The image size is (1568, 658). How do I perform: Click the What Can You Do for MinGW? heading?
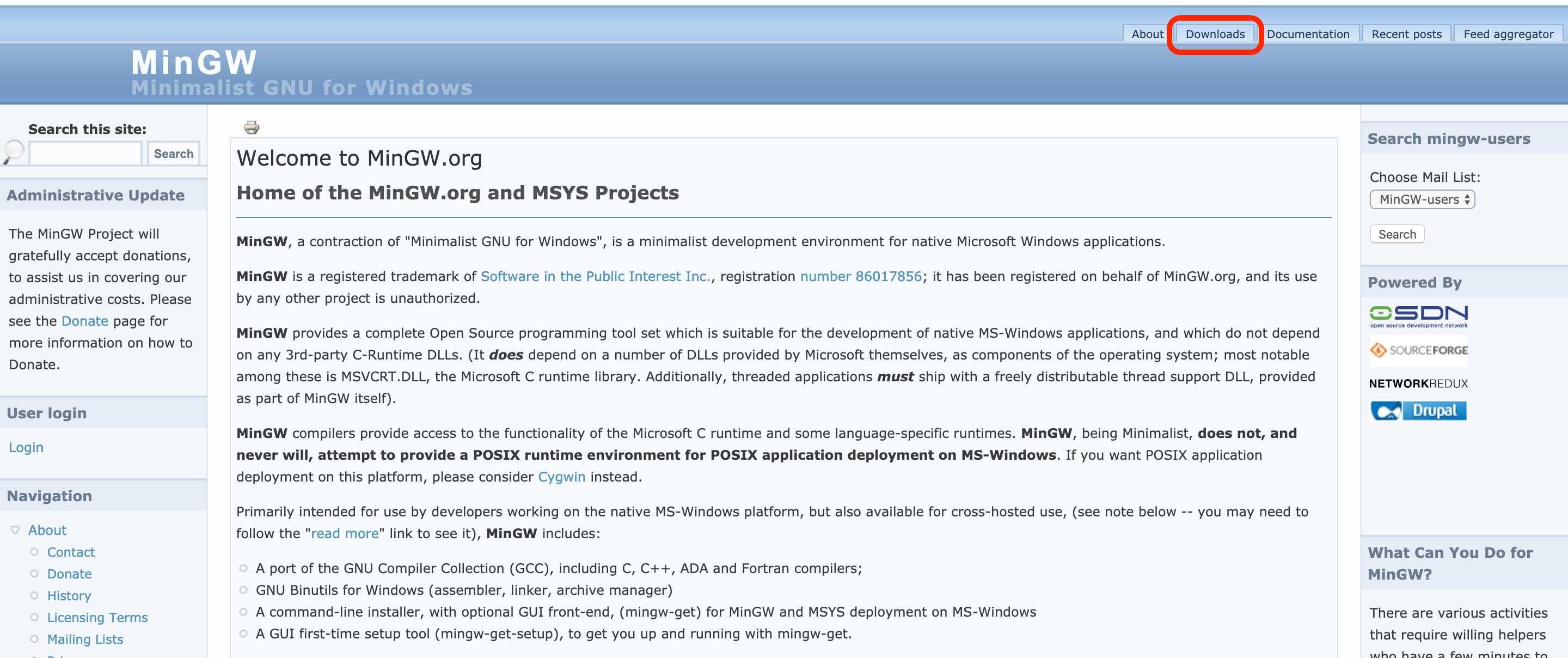[x=1450, y=564]
